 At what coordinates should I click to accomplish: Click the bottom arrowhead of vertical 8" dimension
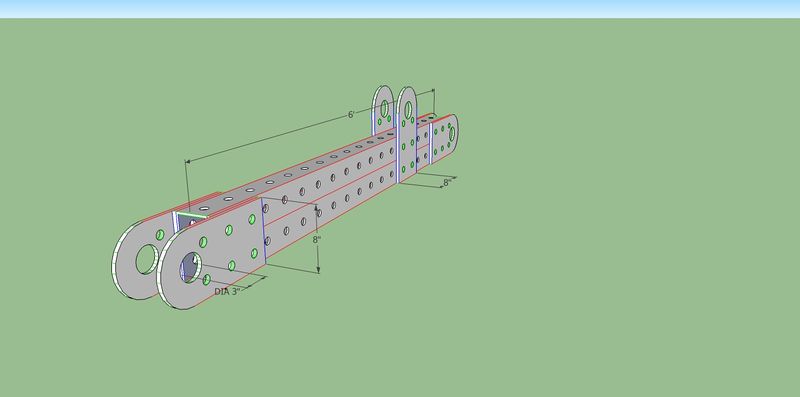pyautogui.click(x=318, y=270)
